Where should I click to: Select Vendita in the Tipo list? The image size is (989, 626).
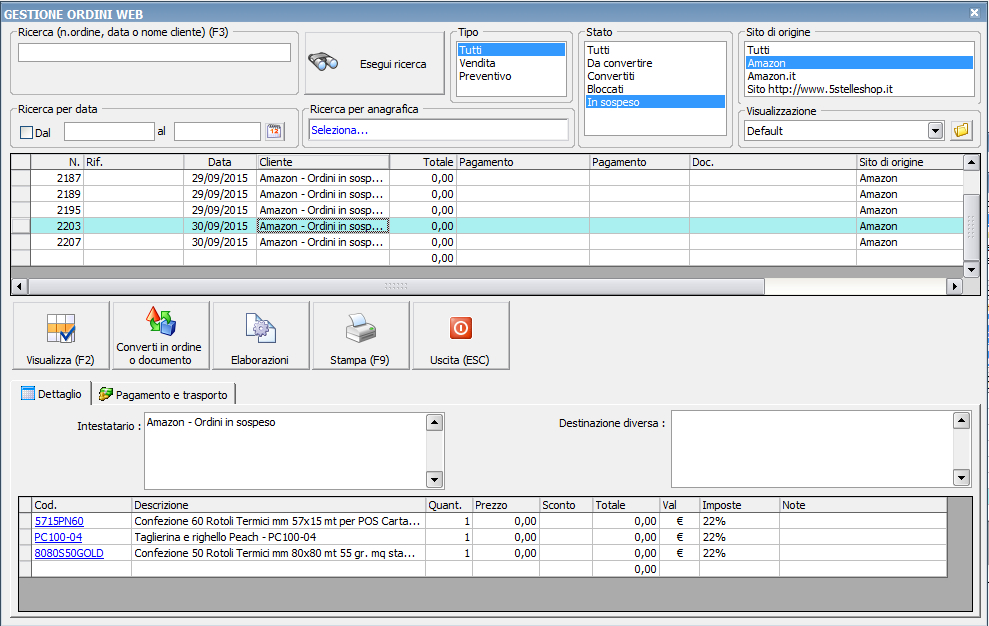tap(477, 63)
